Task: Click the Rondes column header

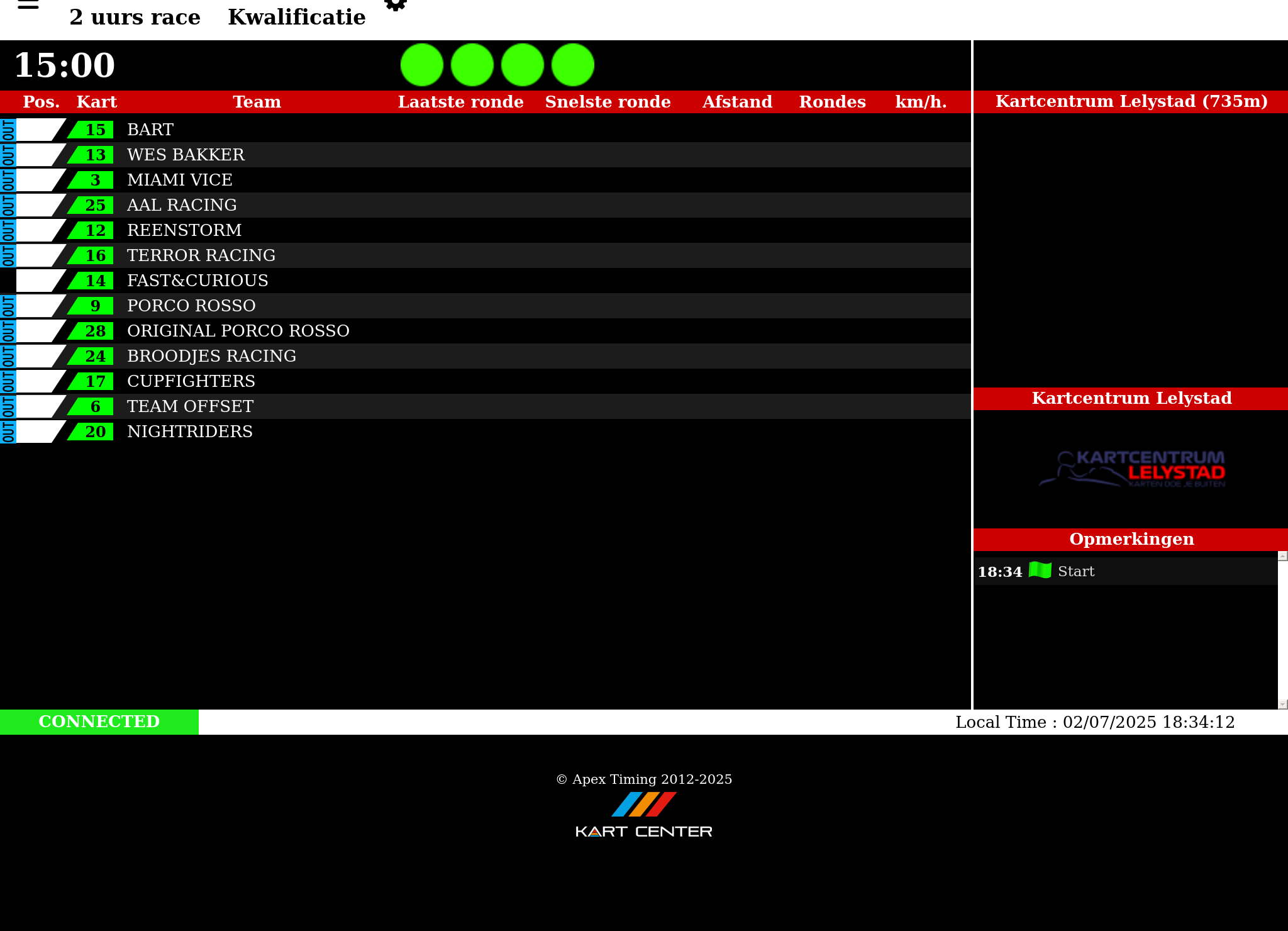Action: 832,102
